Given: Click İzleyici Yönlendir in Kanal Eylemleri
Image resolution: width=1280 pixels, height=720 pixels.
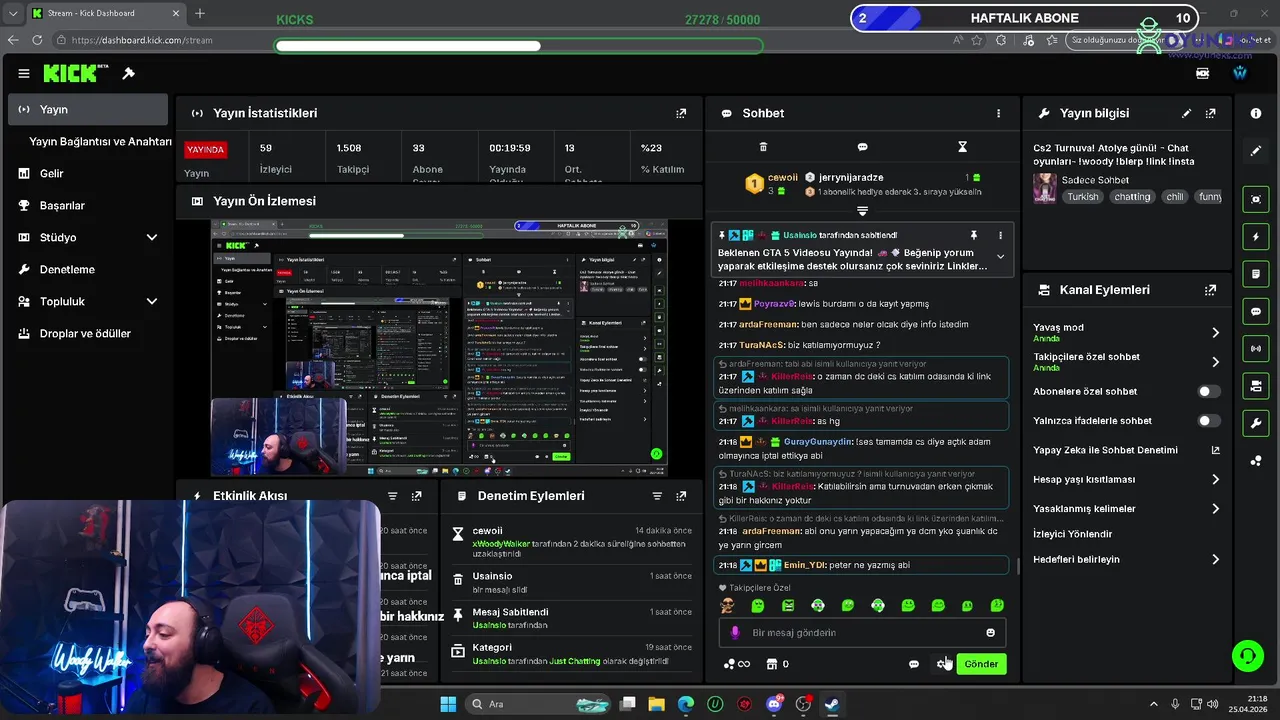Looking at the screenshot, I should 1073,534.
